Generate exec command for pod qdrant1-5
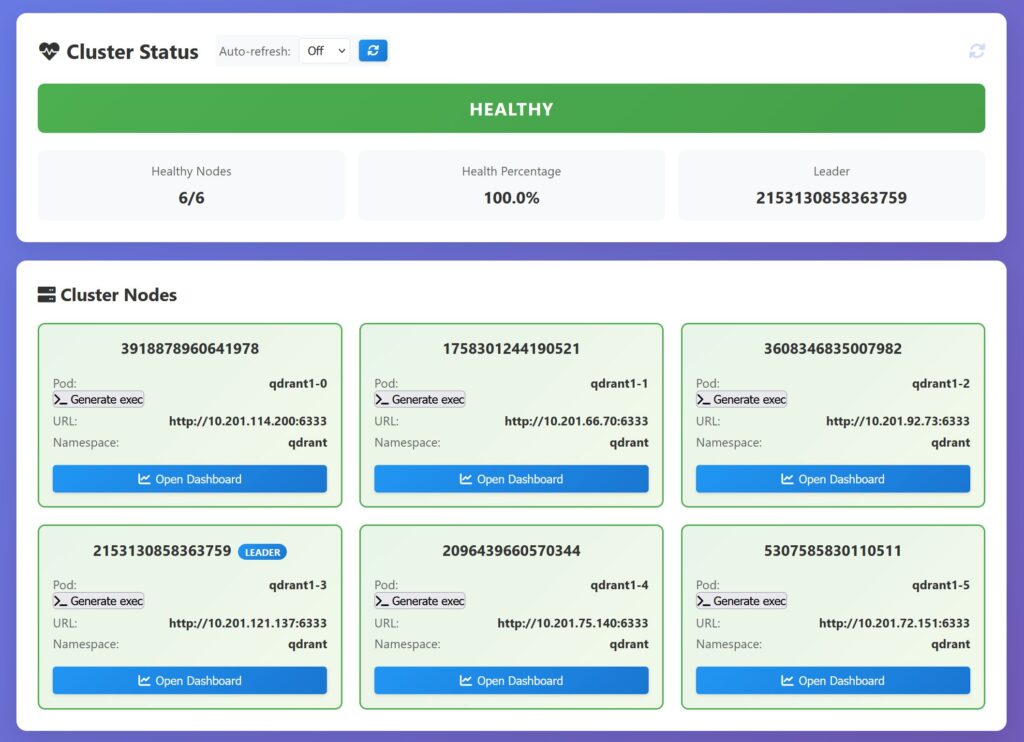The width and height of the screenshot is (1024, 742). click(741, 601)
